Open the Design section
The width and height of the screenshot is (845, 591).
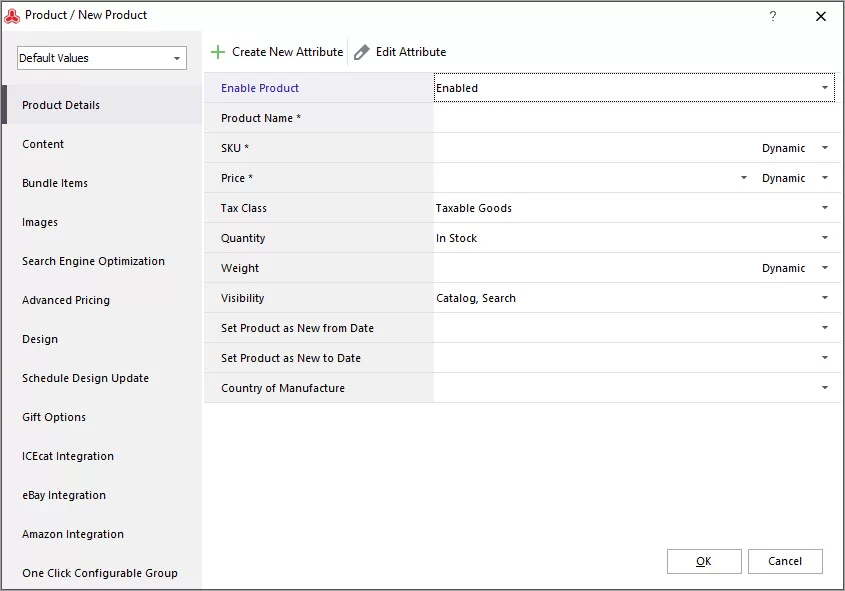(x=102, y=339)
